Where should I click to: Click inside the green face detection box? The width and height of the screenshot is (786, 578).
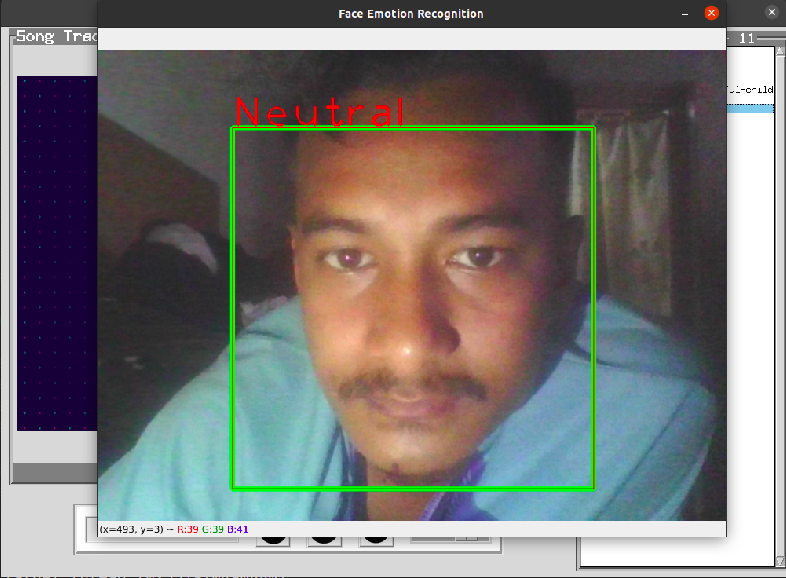(412, 308)
